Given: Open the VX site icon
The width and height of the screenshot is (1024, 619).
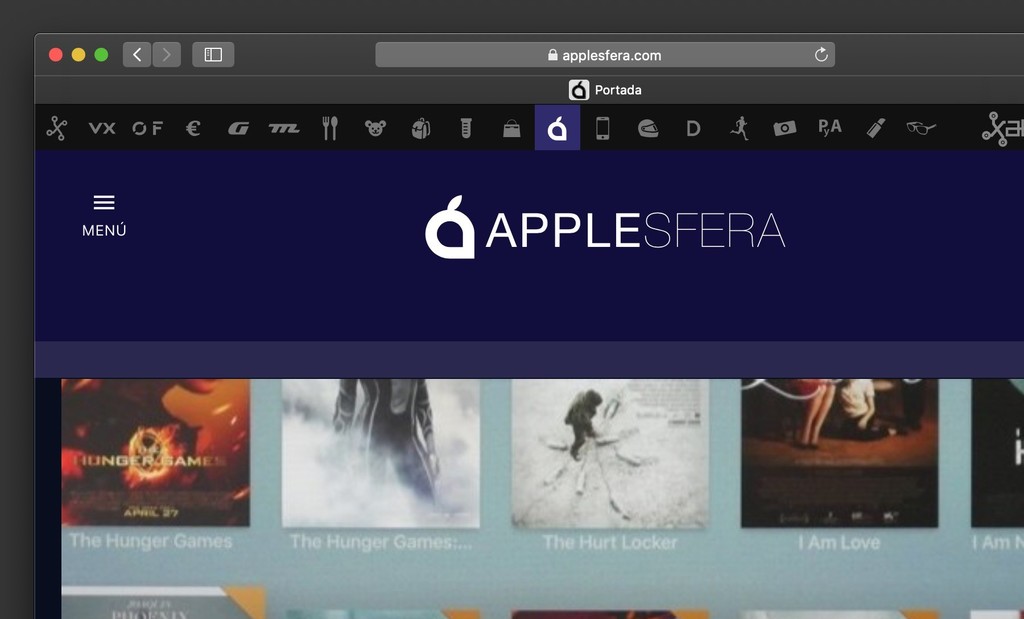Looking at the screenshot, I should point(102,128).
